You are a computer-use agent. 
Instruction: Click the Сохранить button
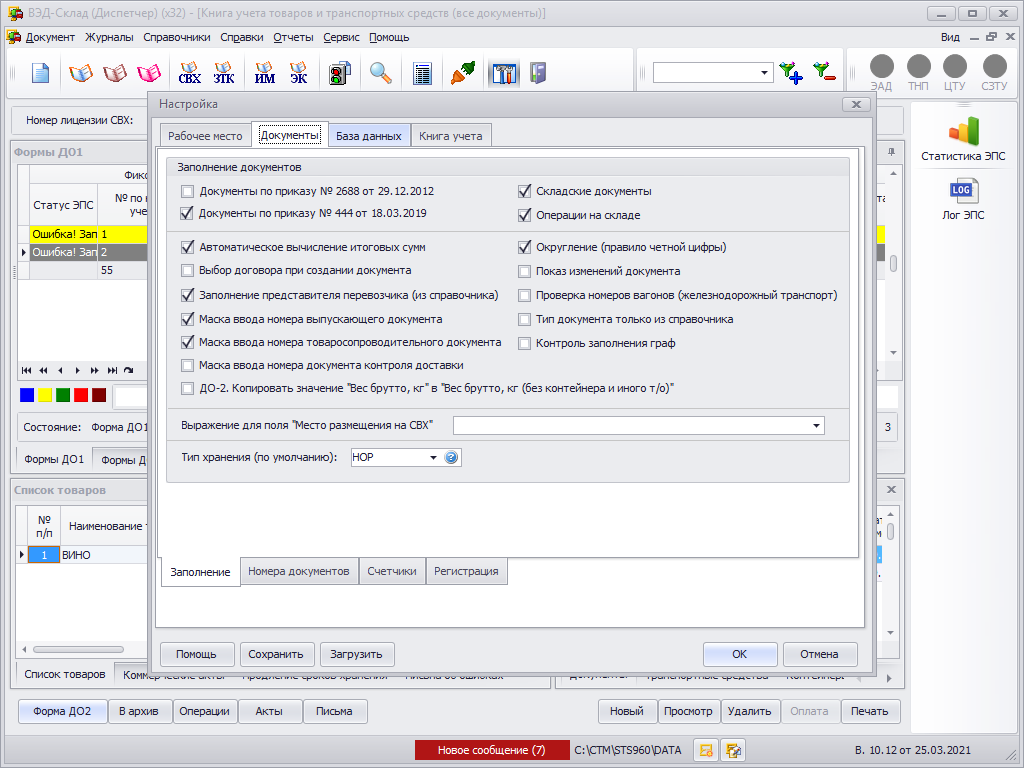tap(276, 654)
